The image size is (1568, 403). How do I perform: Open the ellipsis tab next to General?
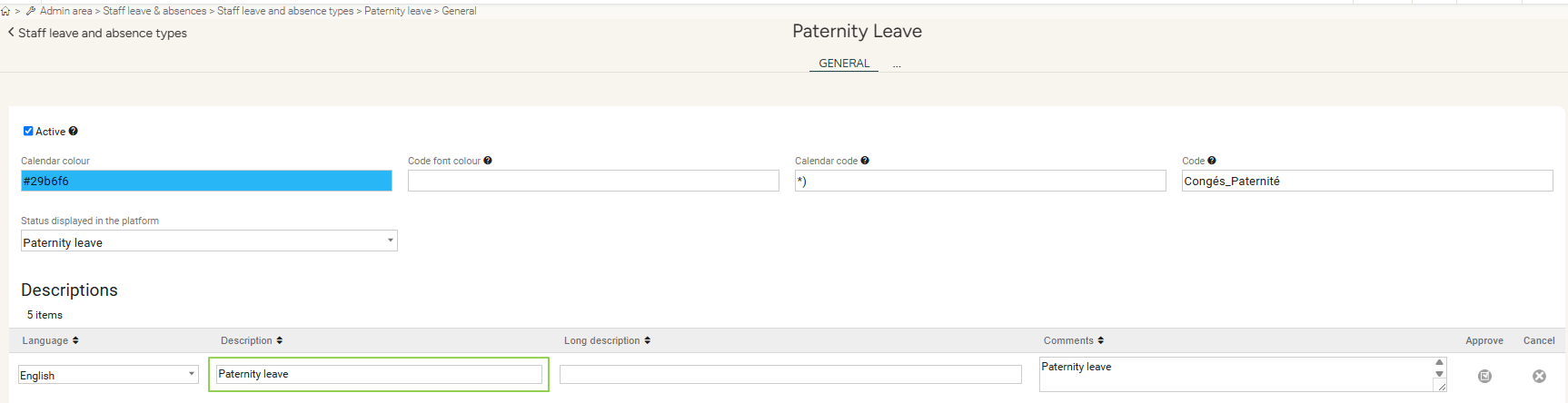click(897, 64)
